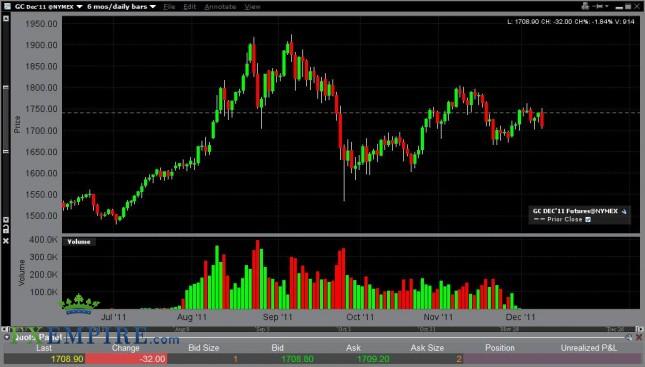
Task: Click the Ask column header
Action: point(353,348)
